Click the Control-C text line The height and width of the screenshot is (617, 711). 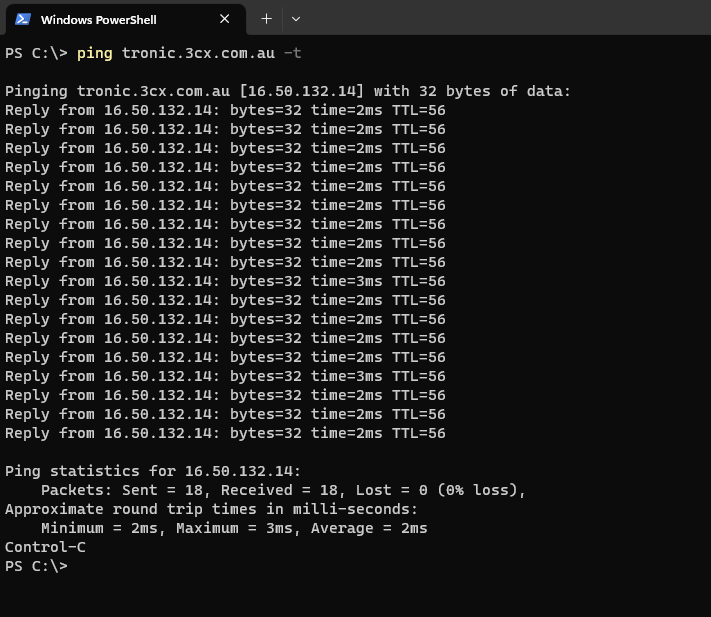45,547
